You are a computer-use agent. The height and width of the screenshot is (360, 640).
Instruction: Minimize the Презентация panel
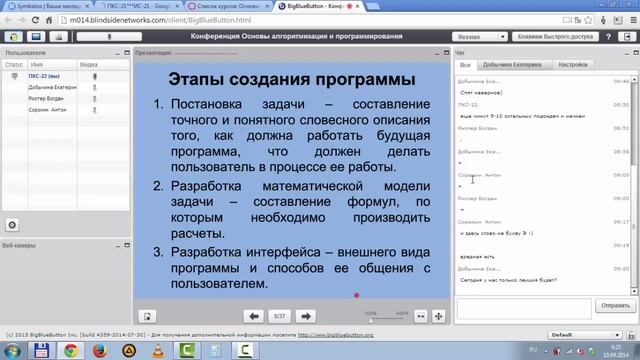point(437,53)
